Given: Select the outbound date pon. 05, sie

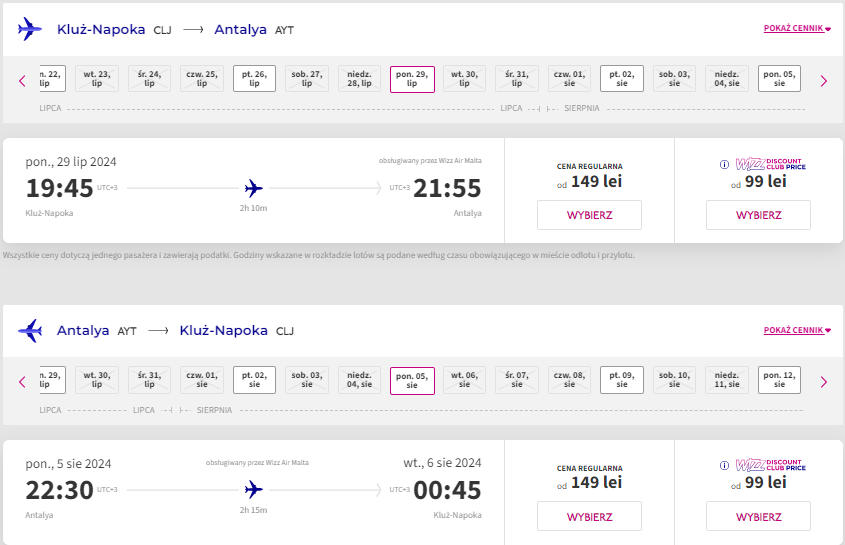Looking at the screenshot, I should (x=779, y=79).
